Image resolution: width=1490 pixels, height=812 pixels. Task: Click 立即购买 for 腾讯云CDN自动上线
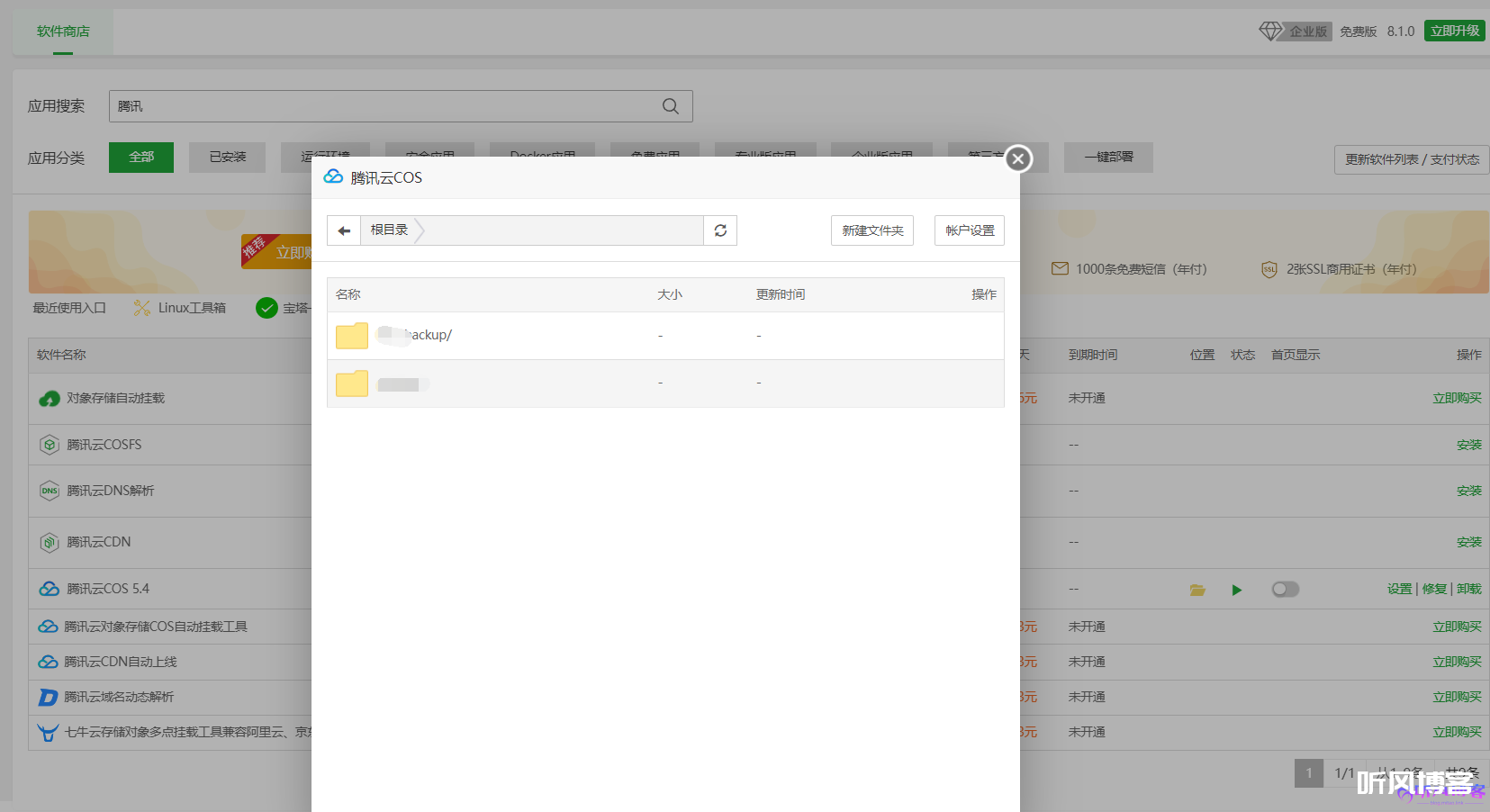click(x=1457, y=662)
